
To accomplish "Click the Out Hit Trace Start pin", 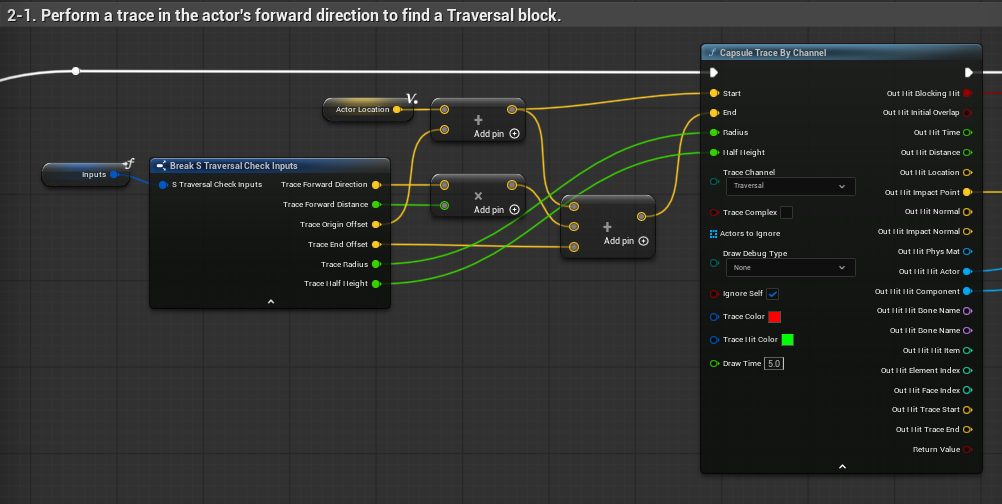I will (x=967, y=409).
